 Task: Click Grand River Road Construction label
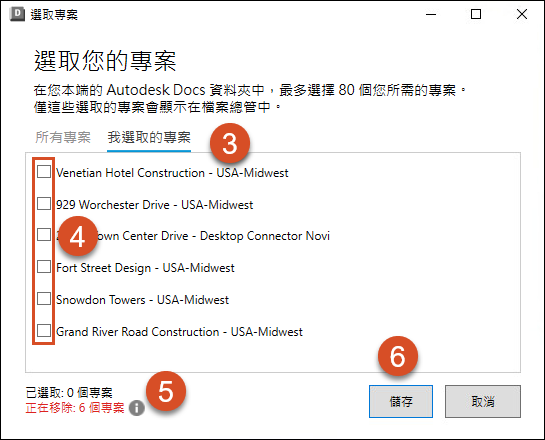pos(179,332)
